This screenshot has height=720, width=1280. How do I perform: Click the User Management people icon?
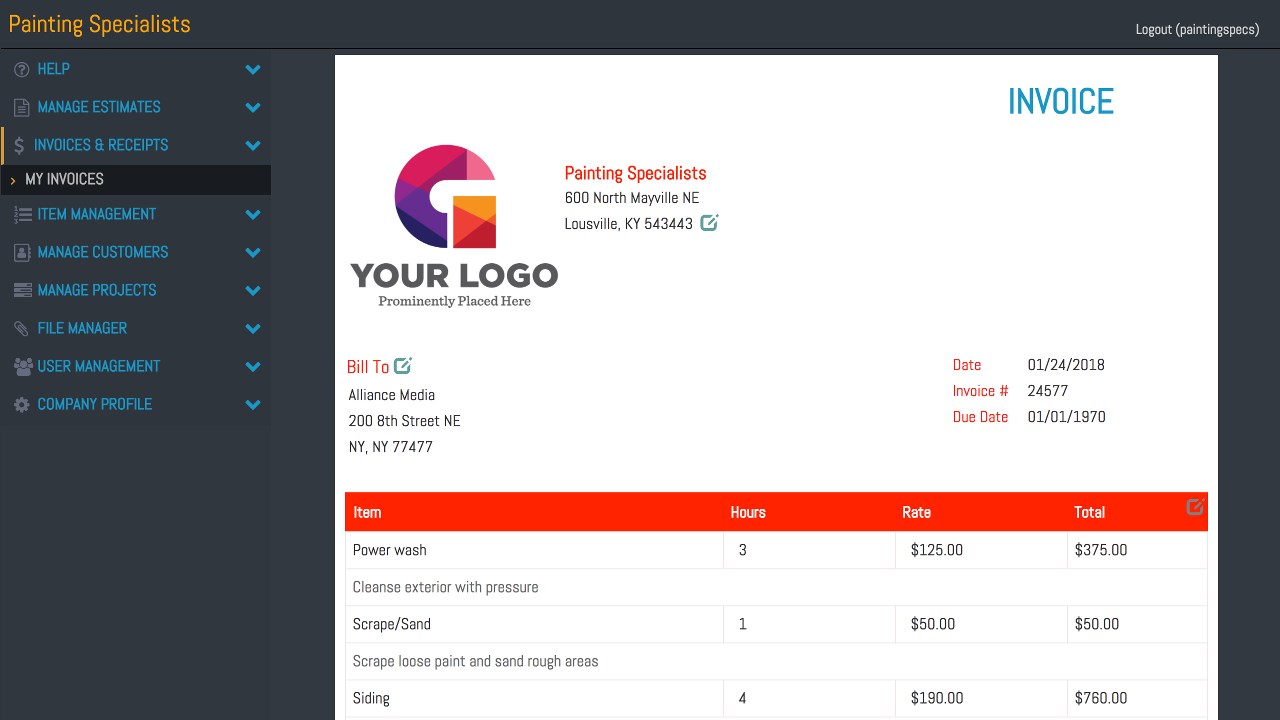point(21,366)
